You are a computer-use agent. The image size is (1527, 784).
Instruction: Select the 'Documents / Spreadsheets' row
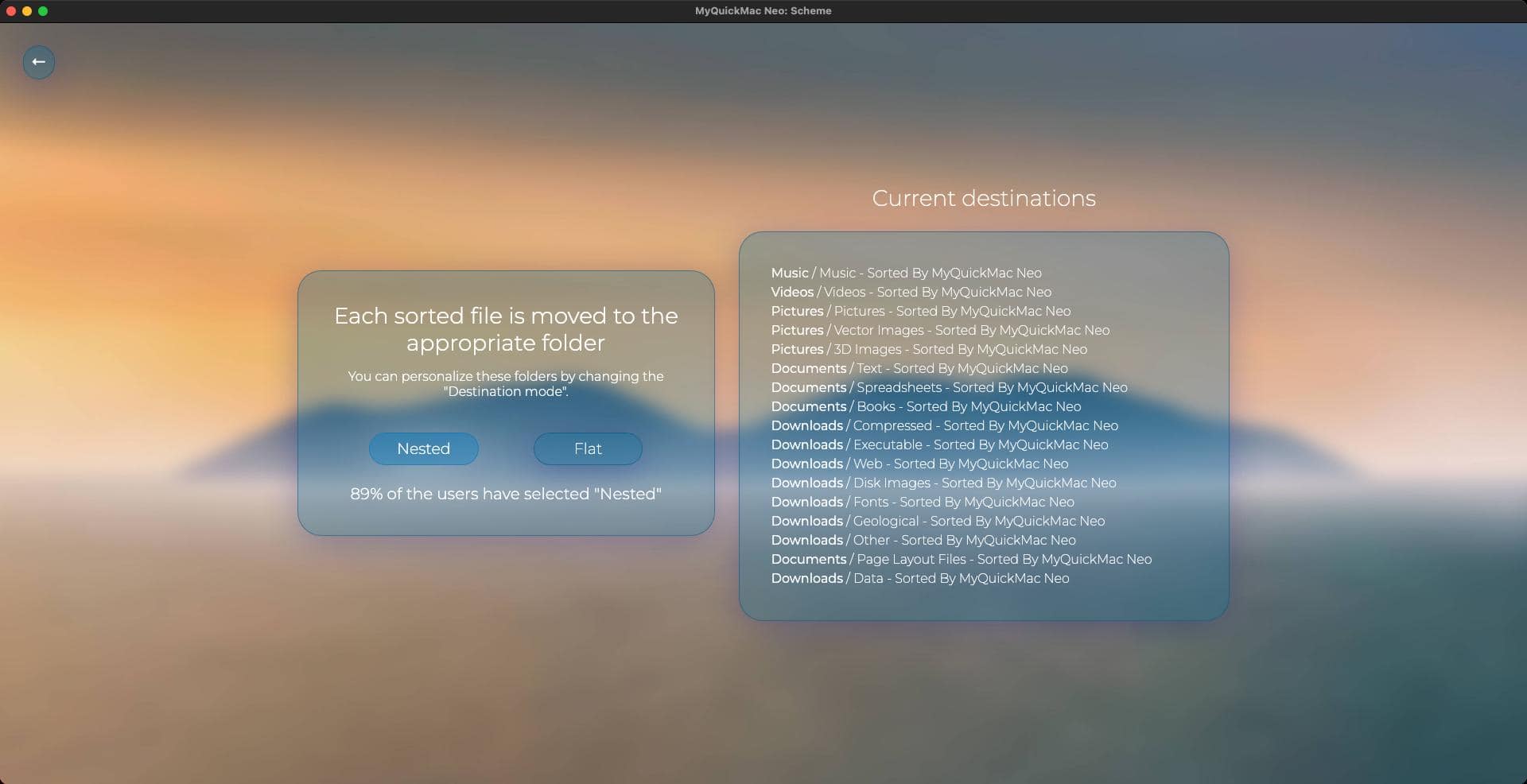pos(949,387)
